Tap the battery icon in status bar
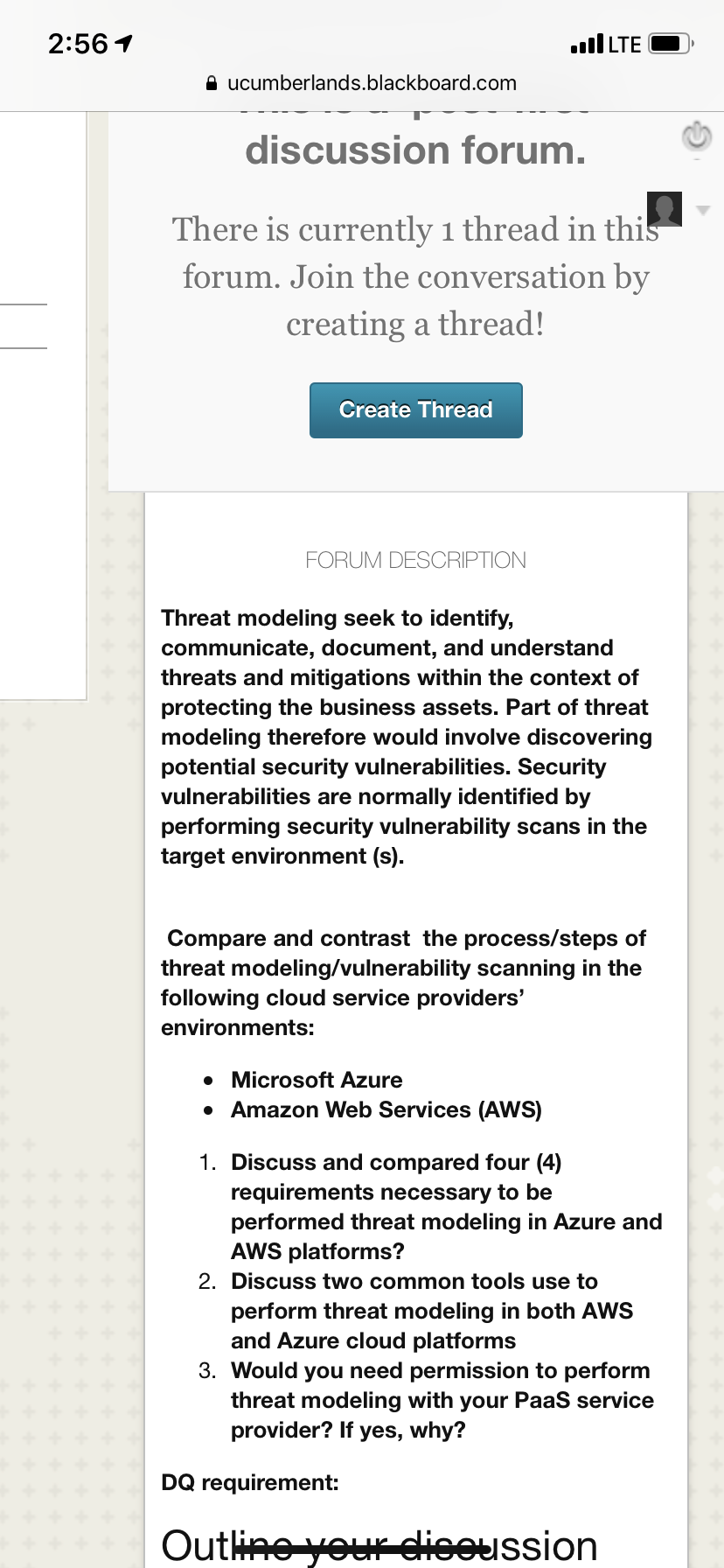Viewport: 724px width, 1568px height. pyautogui.click(x=672, y=43)
